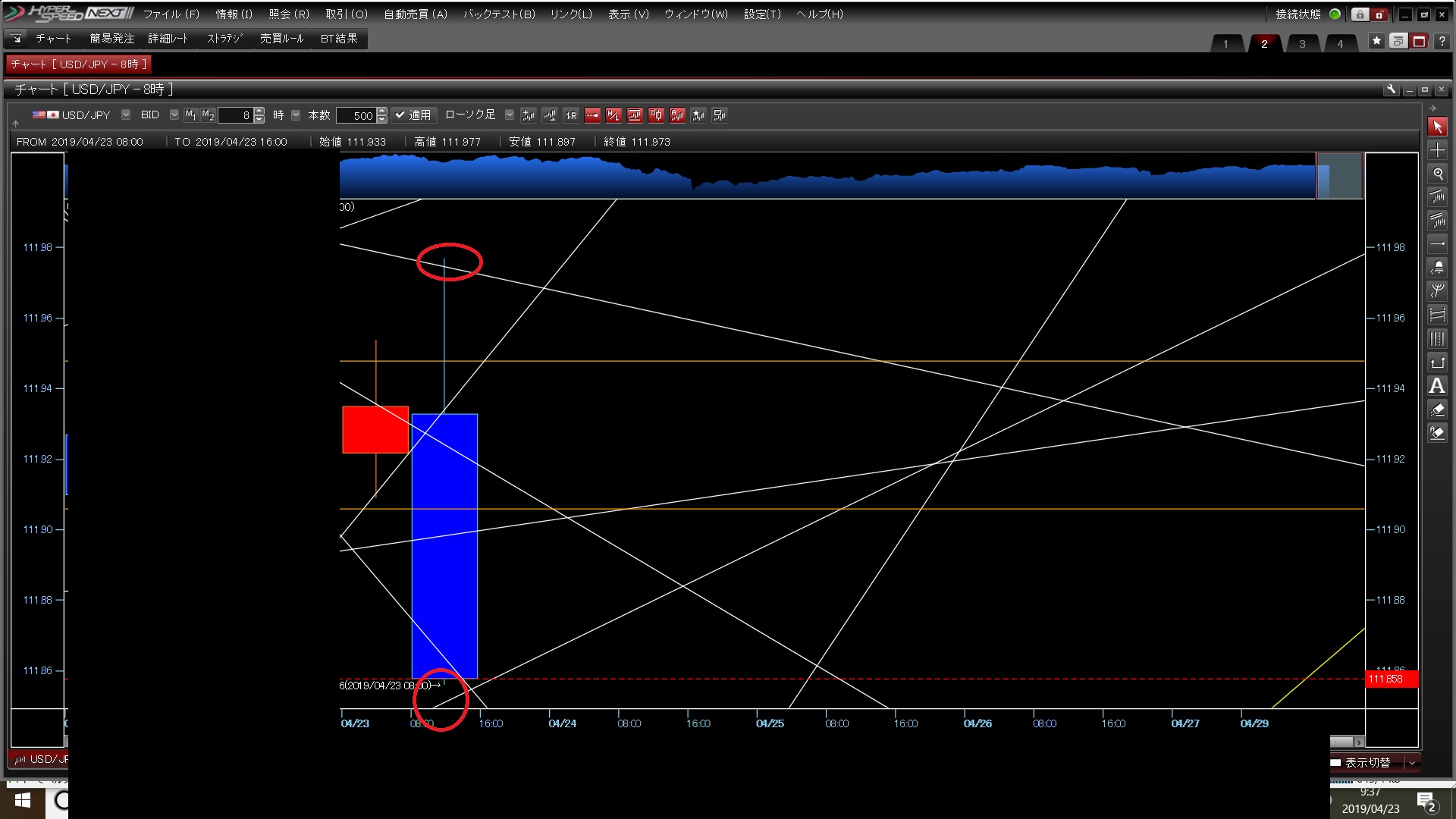Expand the ローソク足 chart type dropdown
This screenshot has width=1456, height=819.
click(x=510, y=115)
